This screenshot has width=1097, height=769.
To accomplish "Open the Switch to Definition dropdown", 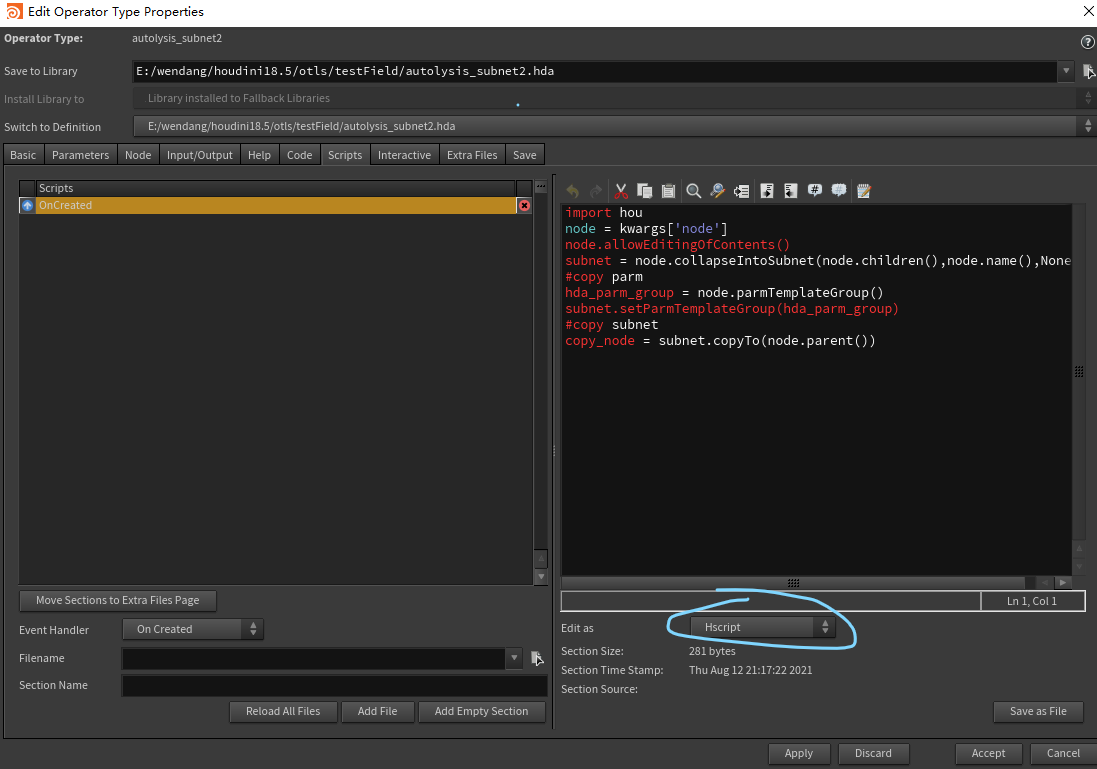I will tap(1088, 127).
